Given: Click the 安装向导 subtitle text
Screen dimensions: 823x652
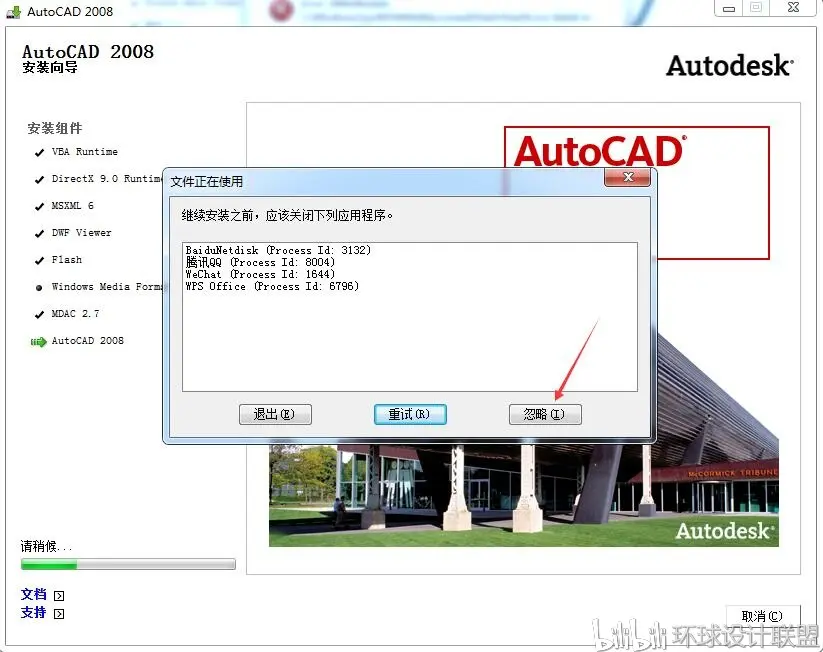Looking at the screenshot, I should [50, 68].
